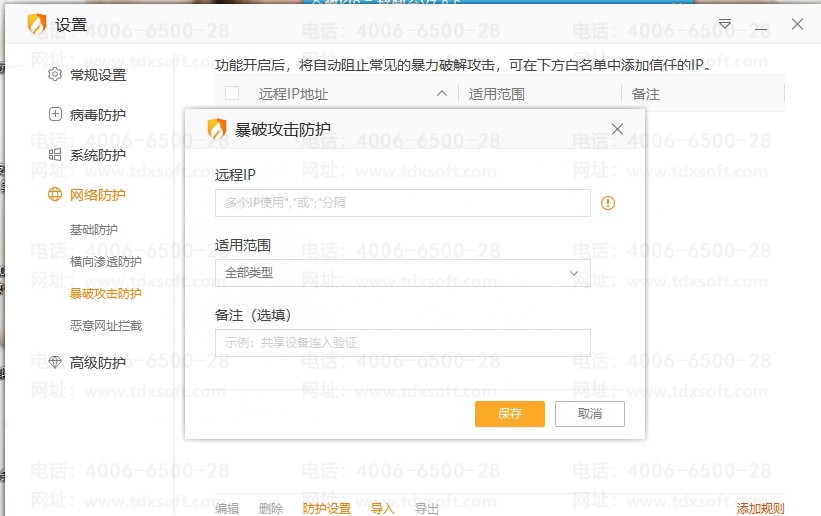Select 横向渗透防护 sub-item
The height and width of the screenshot is (516, 821).
[x=106, y=261]
